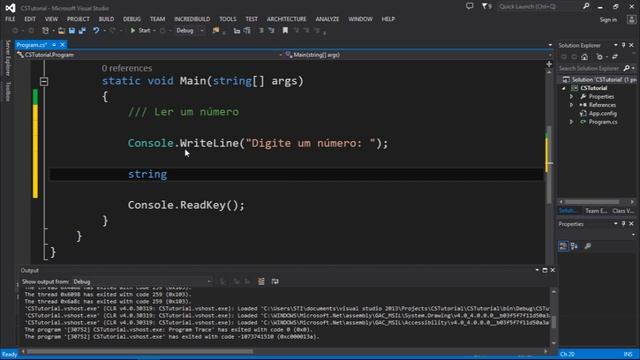This screenshot has width=640, height=360.
Task: Open the notifications flag icon
Action: click(487, 6)
